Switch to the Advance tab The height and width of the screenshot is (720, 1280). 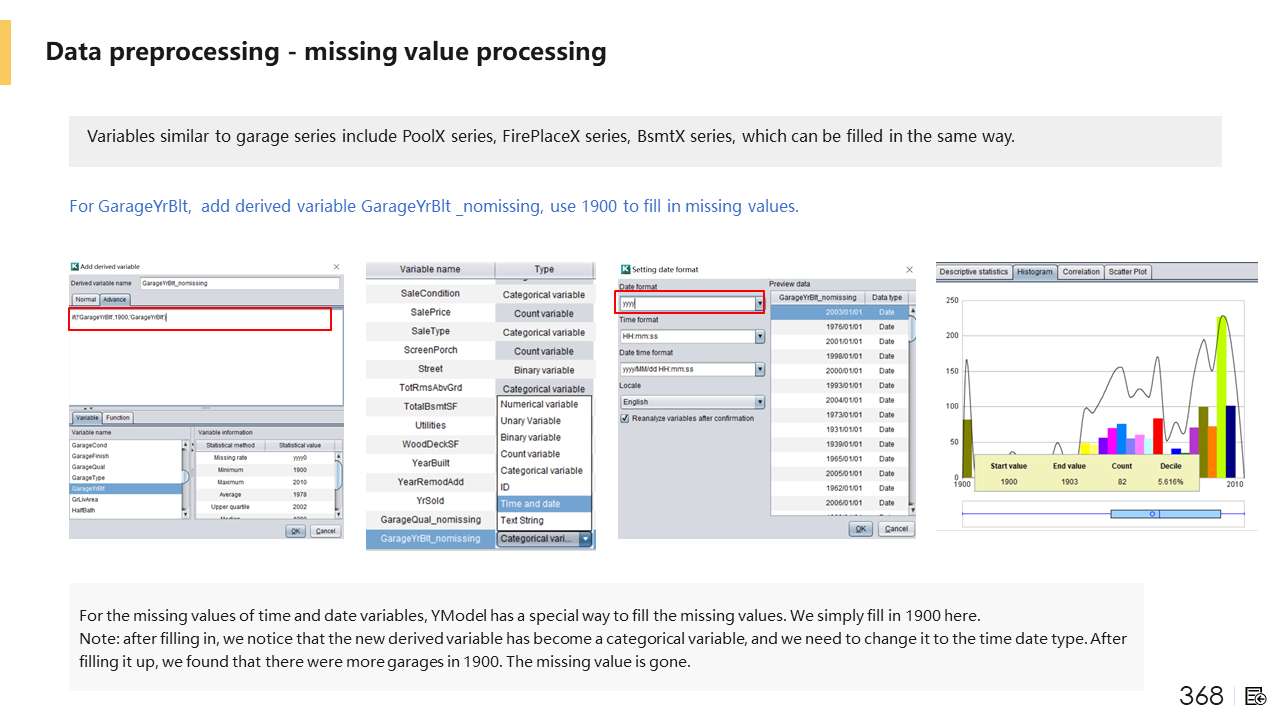pyautogui.click(x=115, y=299)
